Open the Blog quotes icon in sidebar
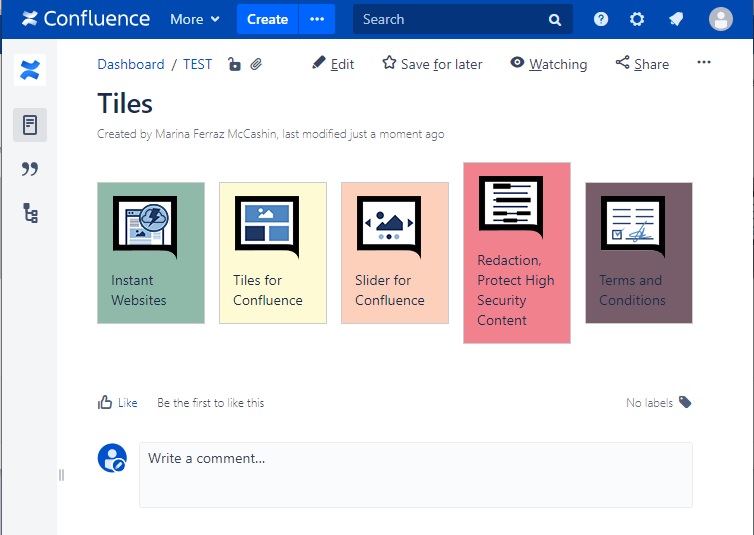This screenshot has width=754, height=535. (x=30, y=169)
